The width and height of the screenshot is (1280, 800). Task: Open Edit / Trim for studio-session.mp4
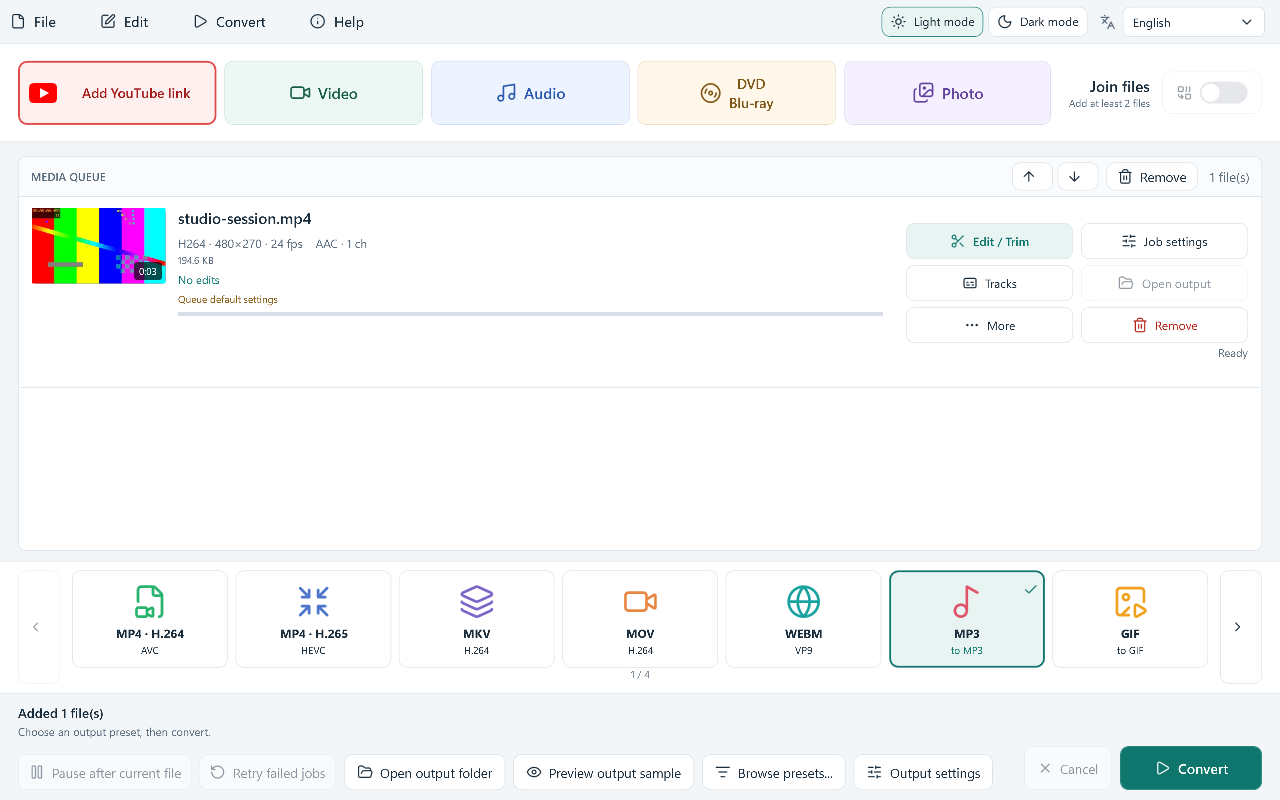point(989,242)
